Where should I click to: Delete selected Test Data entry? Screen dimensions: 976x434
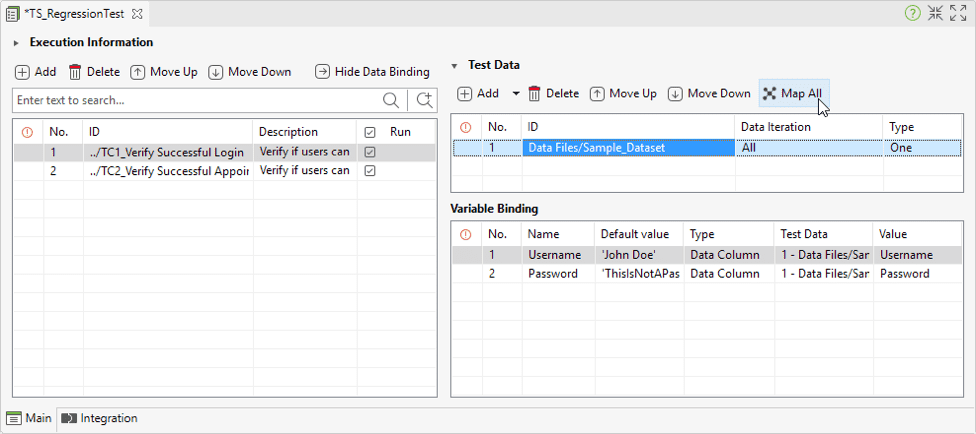click(x=553, y=93)
